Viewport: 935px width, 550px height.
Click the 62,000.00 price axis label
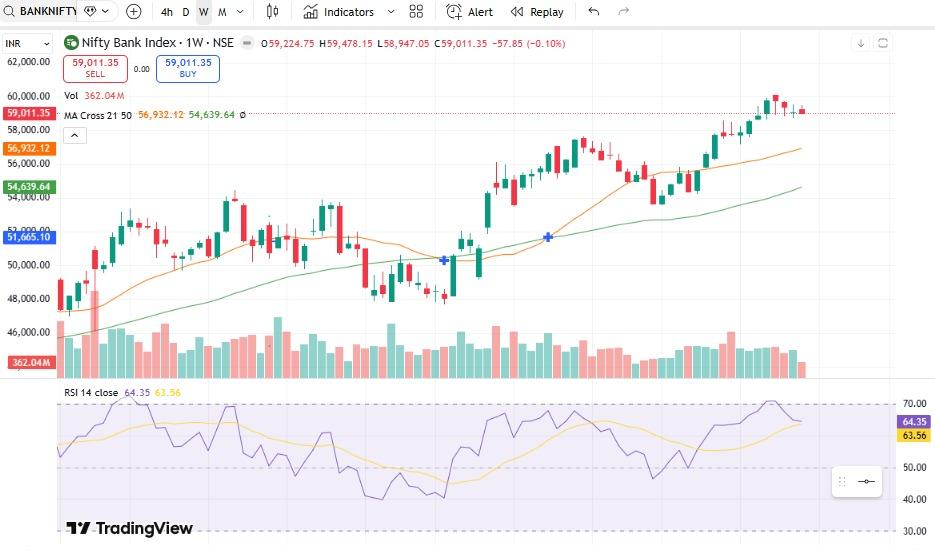click(x=29, y=61)
